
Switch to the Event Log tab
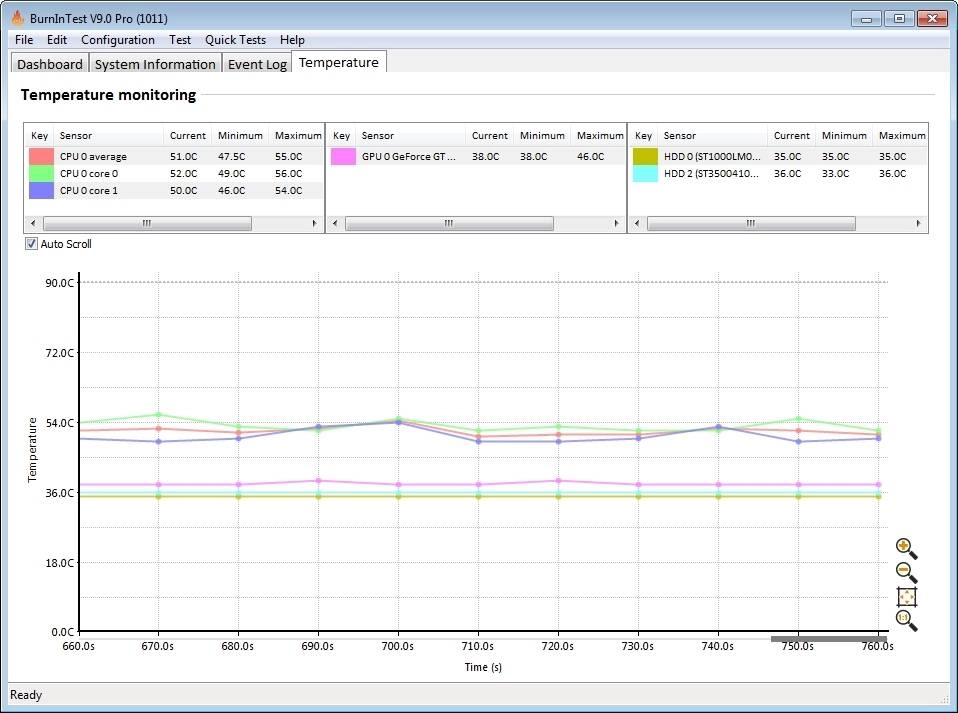point(257,64)
